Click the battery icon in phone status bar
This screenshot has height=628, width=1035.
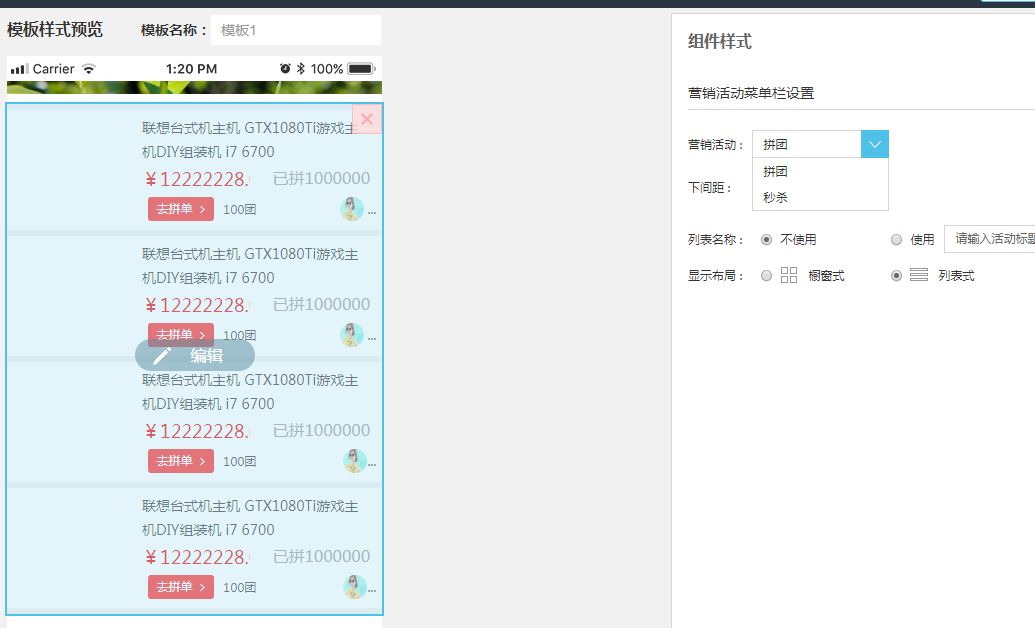tap(361, 69)
